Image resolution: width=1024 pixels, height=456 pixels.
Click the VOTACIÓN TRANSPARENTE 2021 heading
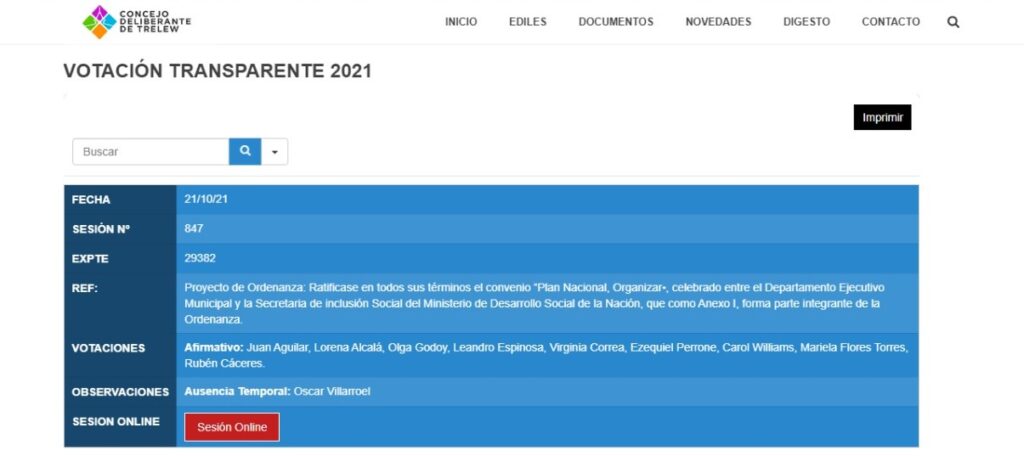pyautogui.click(x=217, y=71)
